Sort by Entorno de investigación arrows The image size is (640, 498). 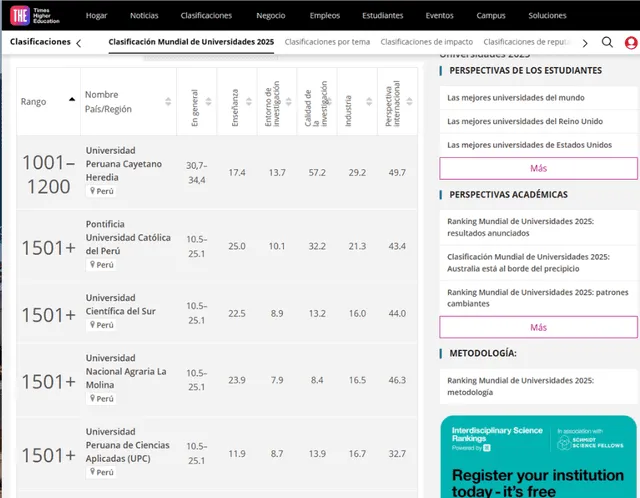click(x=289, y=102)
